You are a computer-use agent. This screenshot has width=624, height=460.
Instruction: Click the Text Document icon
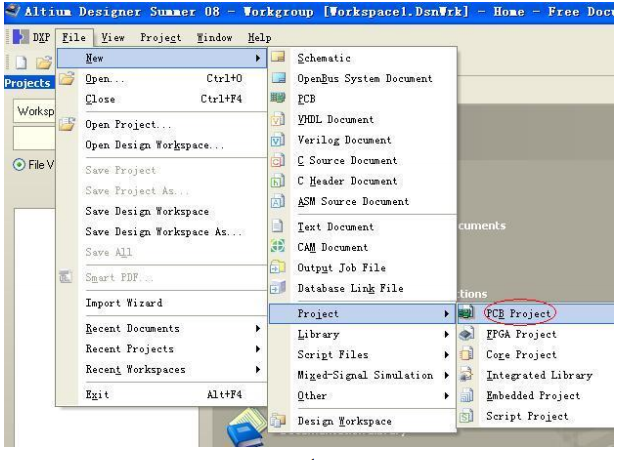click(x=277, y=226)
